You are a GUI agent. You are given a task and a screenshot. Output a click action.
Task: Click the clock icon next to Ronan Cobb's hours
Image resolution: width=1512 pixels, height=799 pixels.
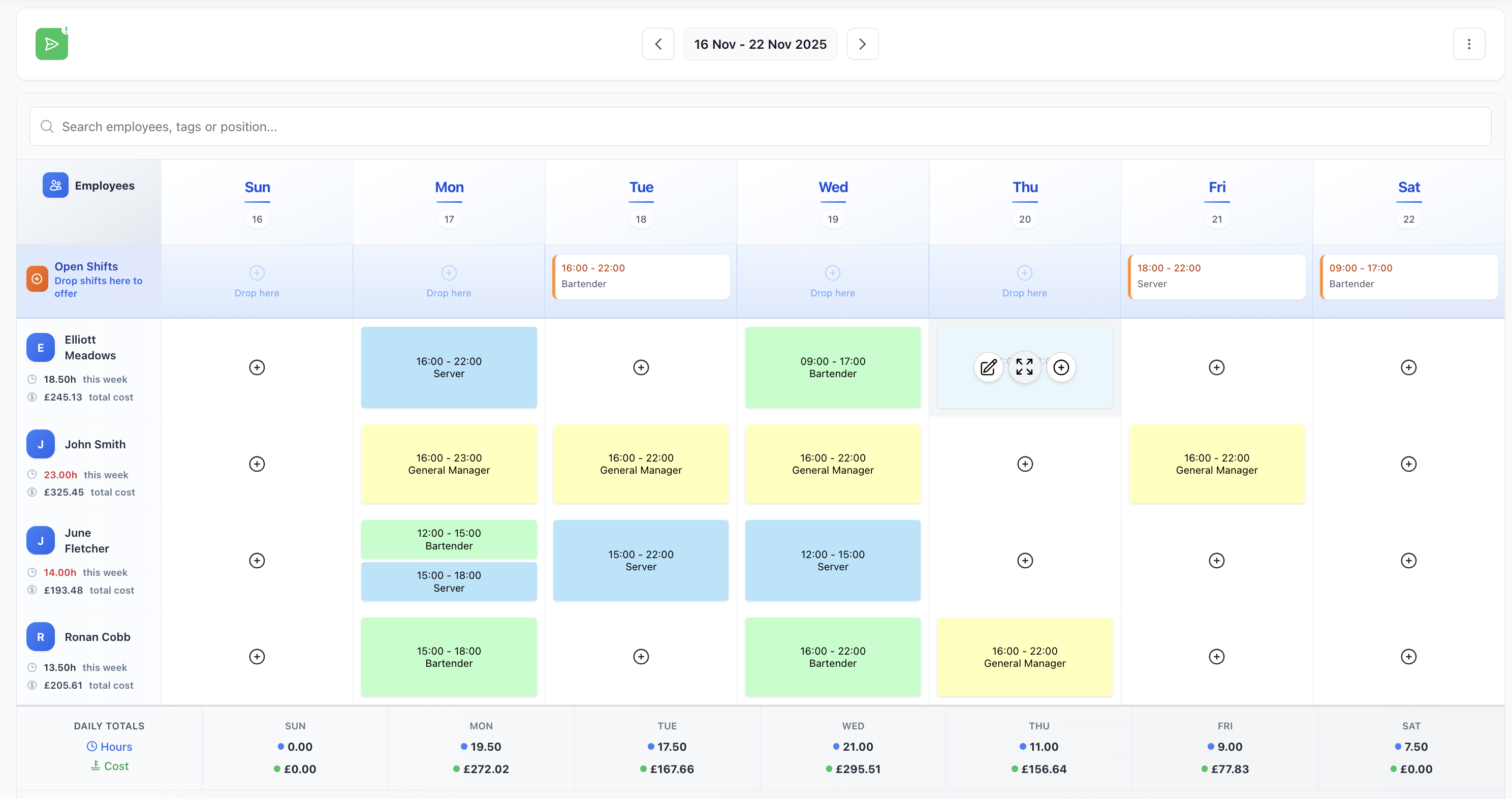(x=31, y=667)
